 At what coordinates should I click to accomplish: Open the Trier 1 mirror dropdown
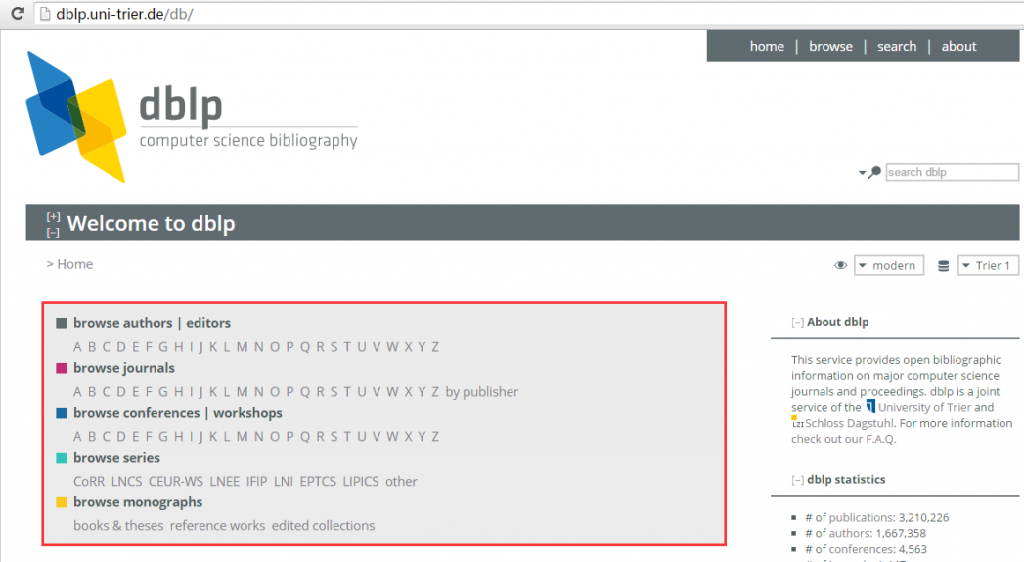point(987,266)
